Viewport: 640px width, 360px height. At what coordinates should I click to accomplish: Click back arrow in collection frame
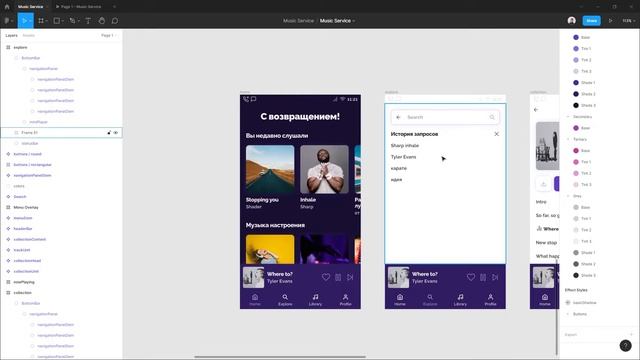(x=536, y=110)
